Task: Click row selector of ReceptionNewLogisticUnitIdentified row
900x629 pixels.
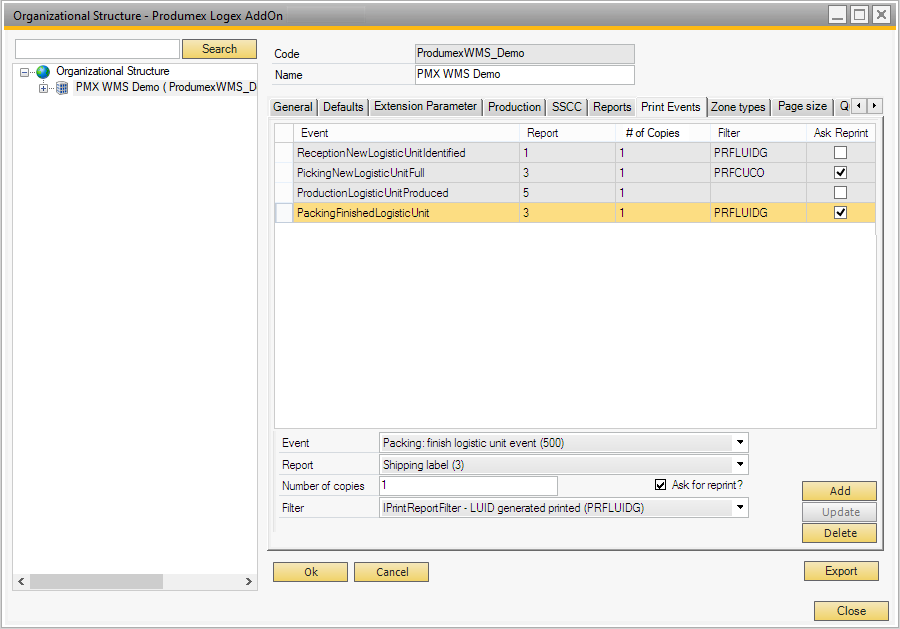Action: tap(284, 153)
